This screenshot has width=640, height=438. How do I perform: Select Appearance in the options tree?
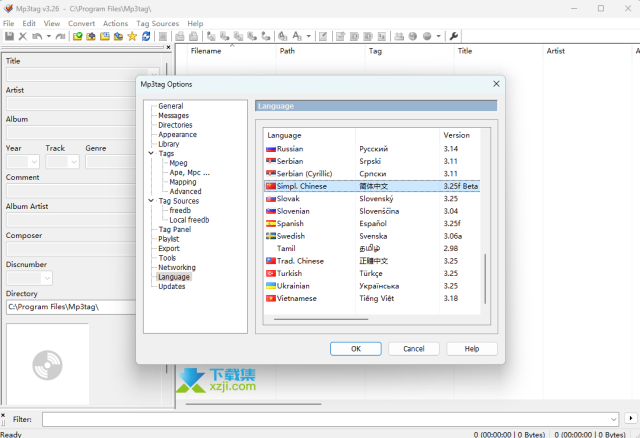(x=178, y=135)
